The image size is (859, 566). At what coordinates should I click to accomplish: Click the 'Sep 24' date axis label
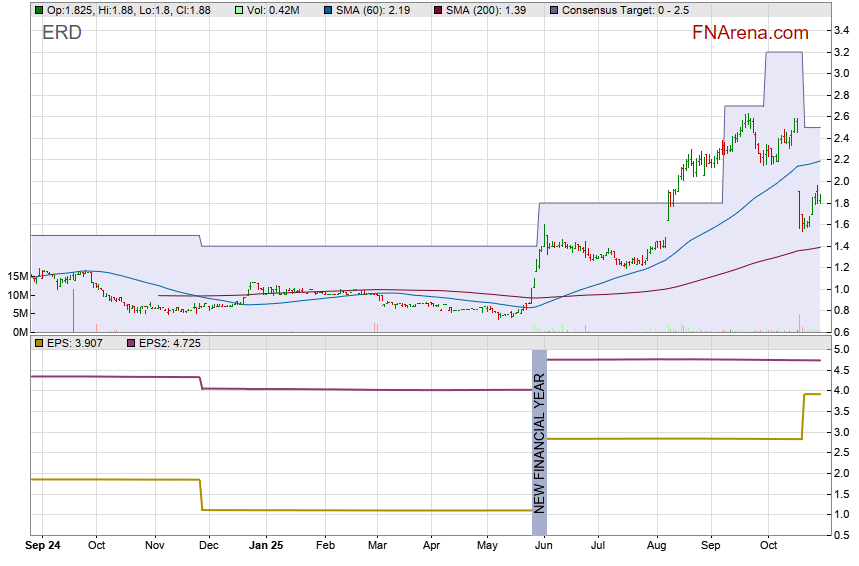click(44, 547)
